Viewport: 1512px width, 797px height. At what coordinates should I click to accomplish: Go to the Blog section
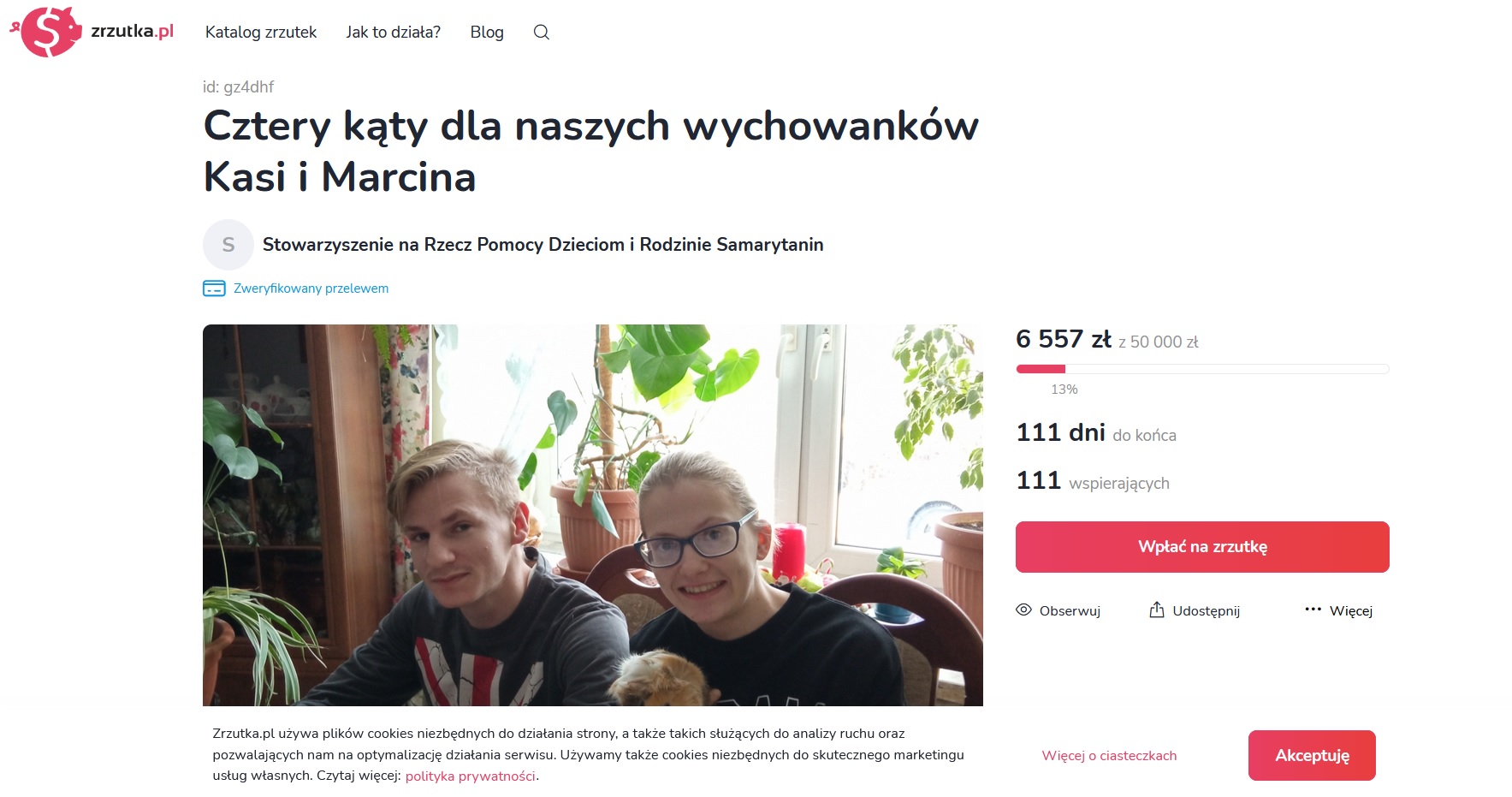[487, 33]
